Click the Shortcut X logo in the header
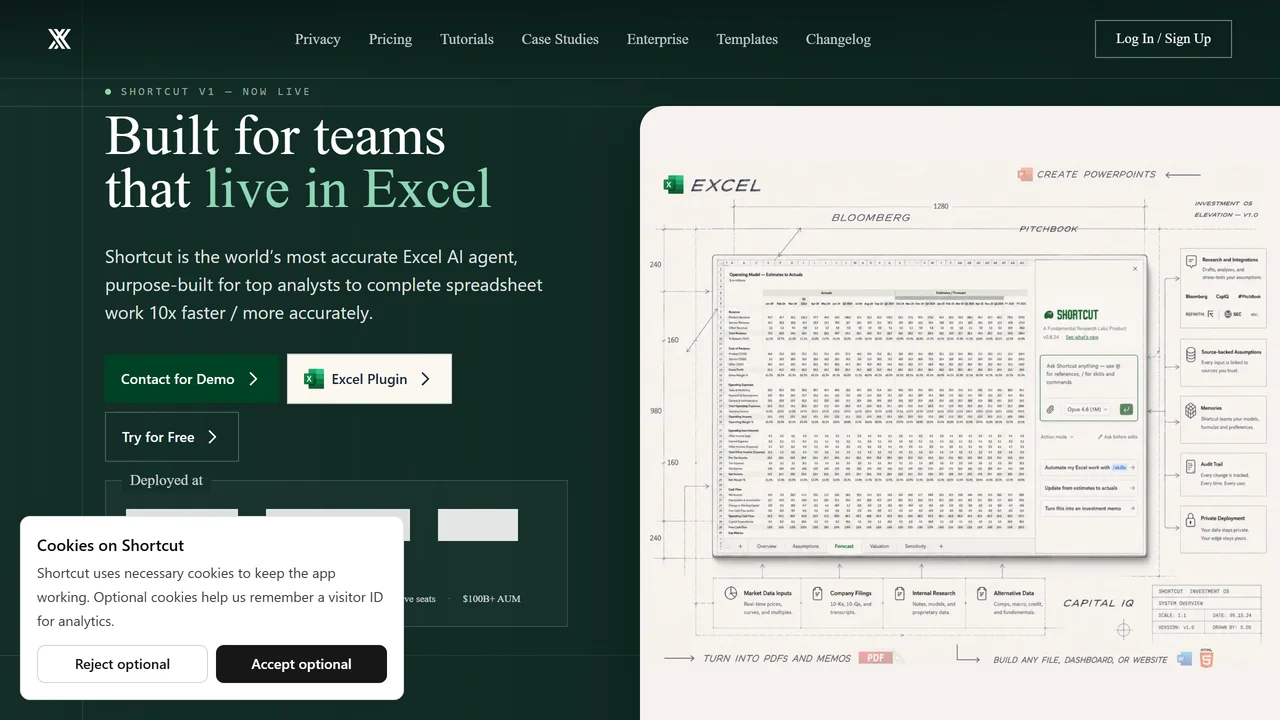This screenshot has height=720, width=1280. point(60,39)
